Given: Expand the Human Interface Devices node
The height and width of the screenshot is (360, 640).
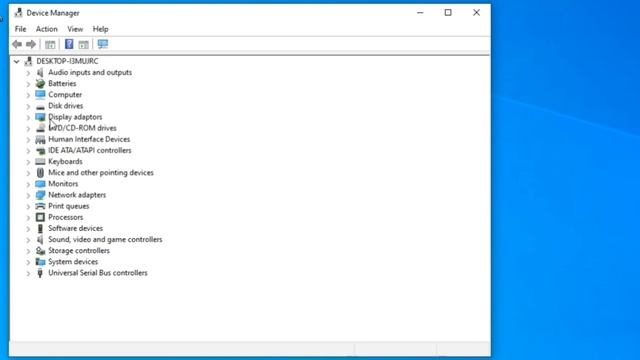Looking at the screenshot, I should (x=28, y=140).
